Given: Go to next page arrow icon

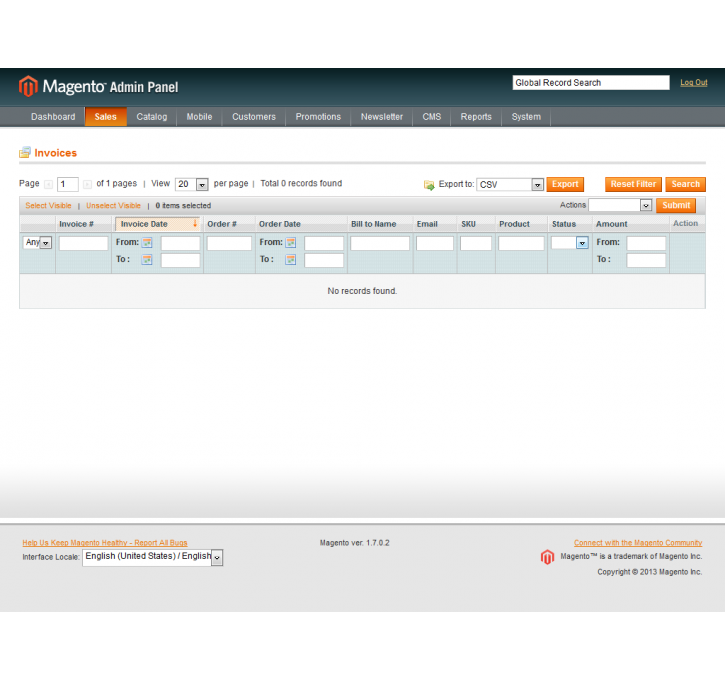Looking at the screenshot, I should [87, 184].
